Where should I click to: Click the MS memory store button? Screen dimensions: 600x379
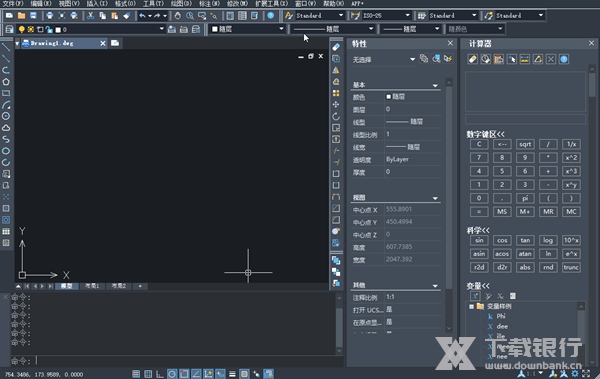(502, 212)
